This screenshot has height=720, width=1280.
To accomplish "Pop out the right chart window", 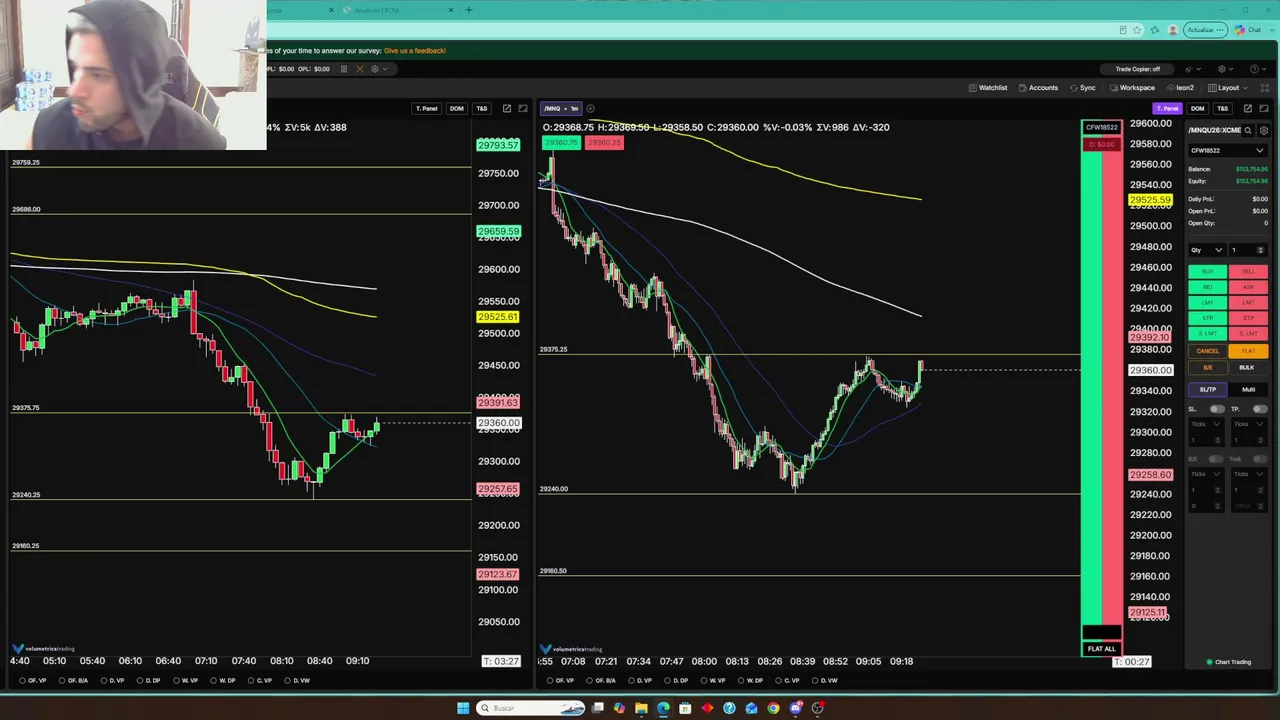I will pyautogui.click(x=1248, y=108).
